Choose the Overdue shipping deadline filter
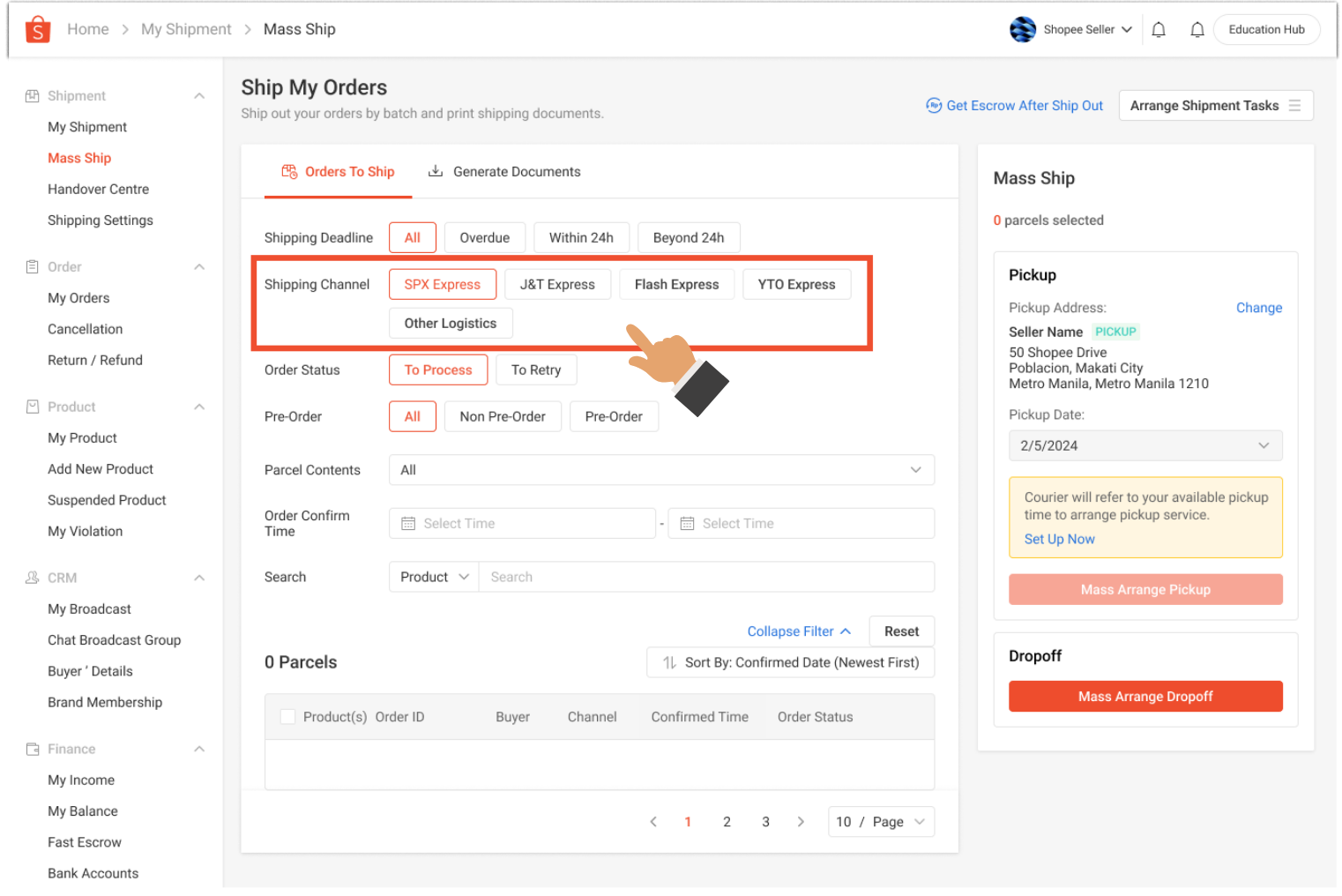The width and height of the screenshot is (1342, 896). click(x=484, y=238)
